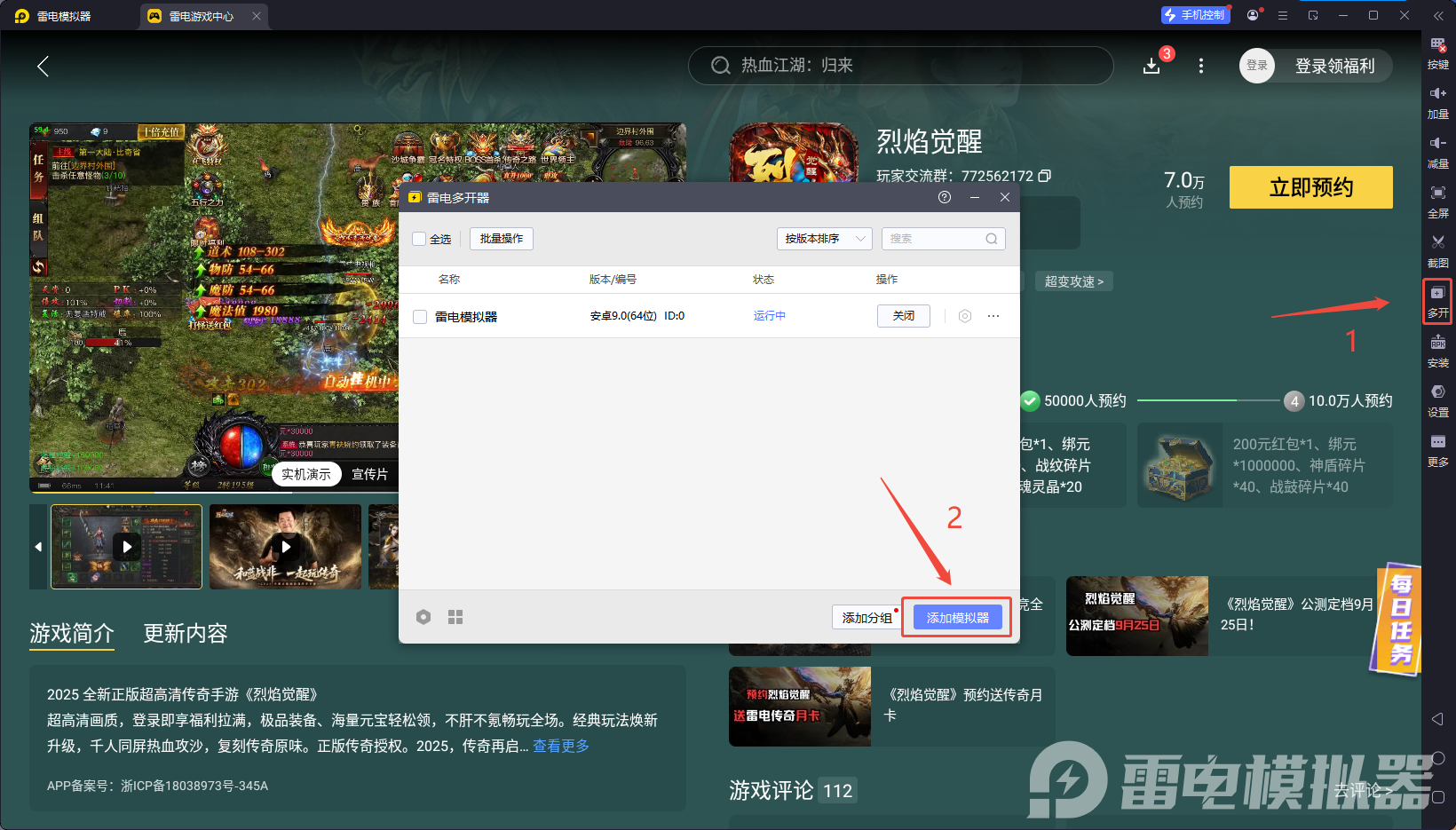Image resolution: width=1456 pixels, height=830 pixels.
Task: Tick the checkbox for the 雷电模拟器 row
Action: pos(420,317)
